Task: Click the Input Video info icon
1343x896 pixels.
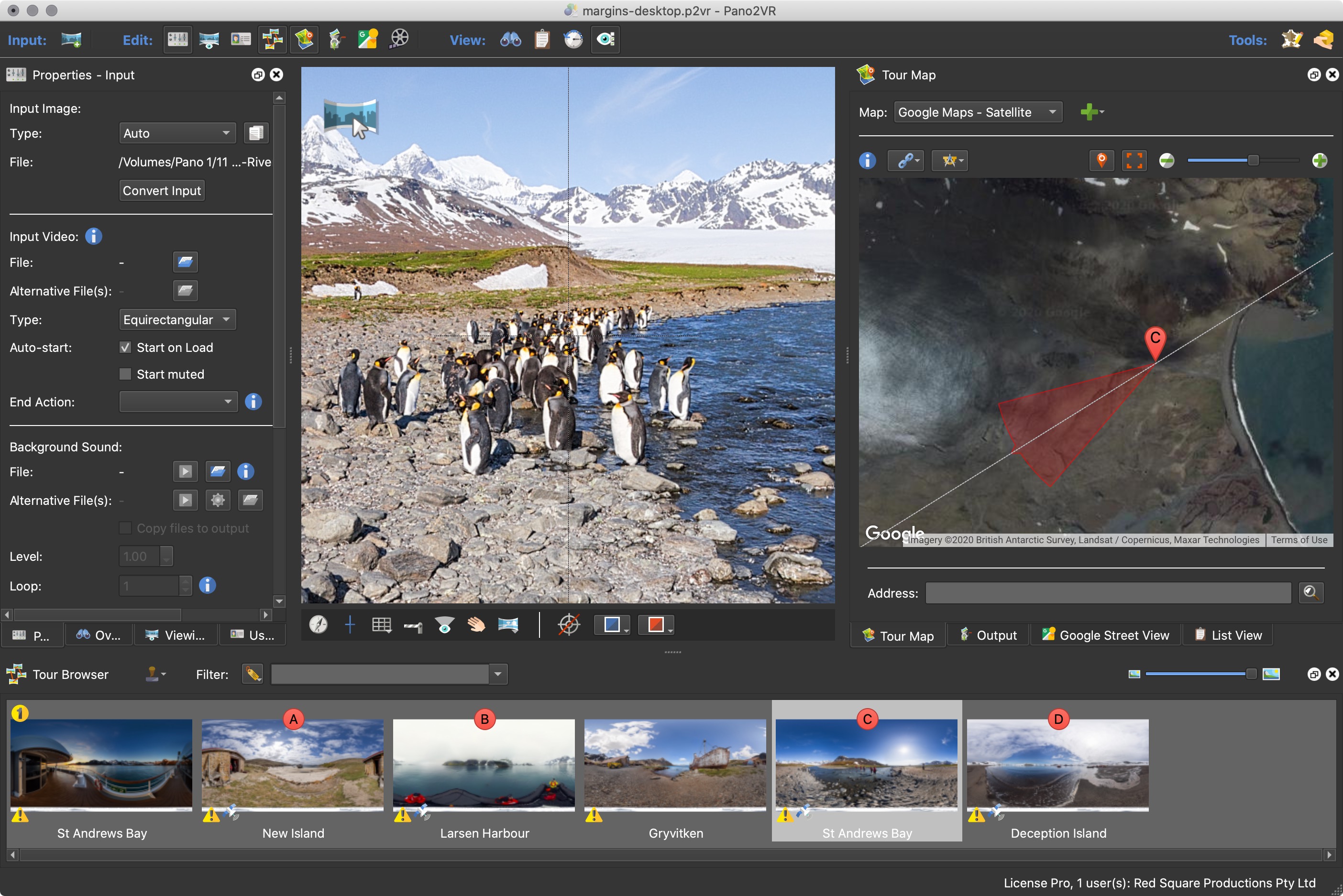Action: [93, 236]
